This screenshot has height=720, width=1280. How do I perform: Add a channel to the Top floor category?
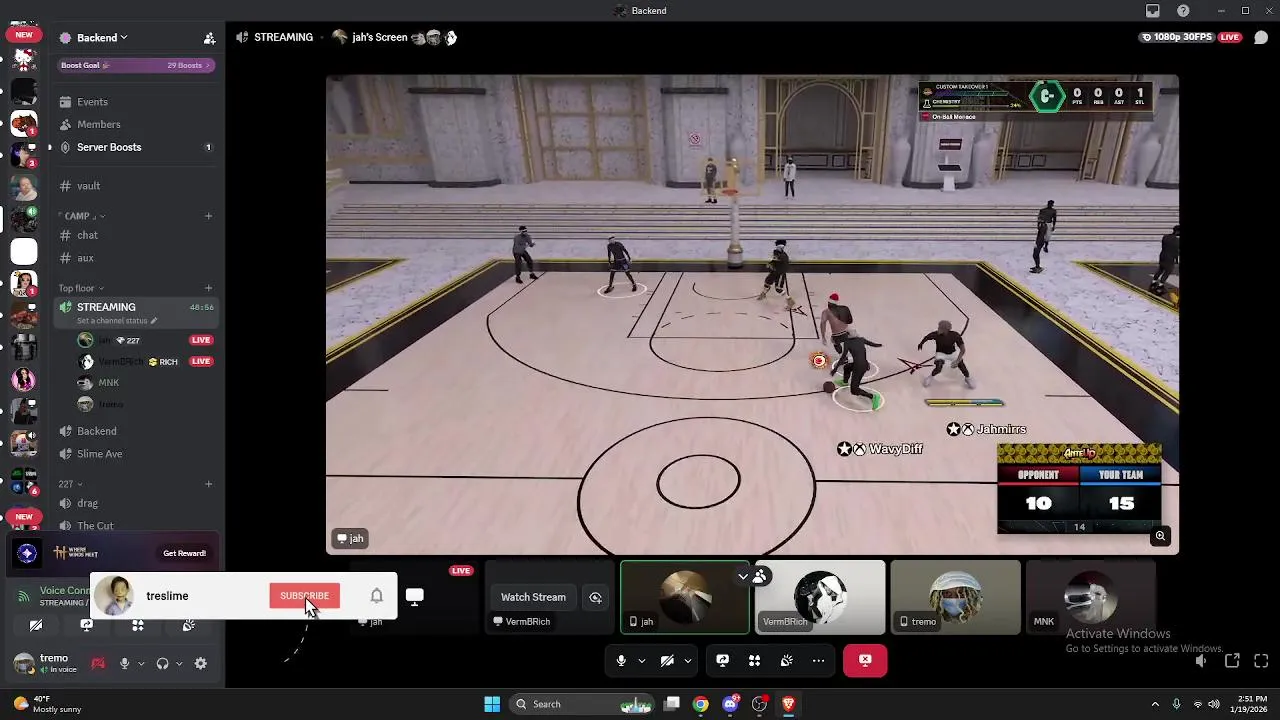click(x=208, y=288)
